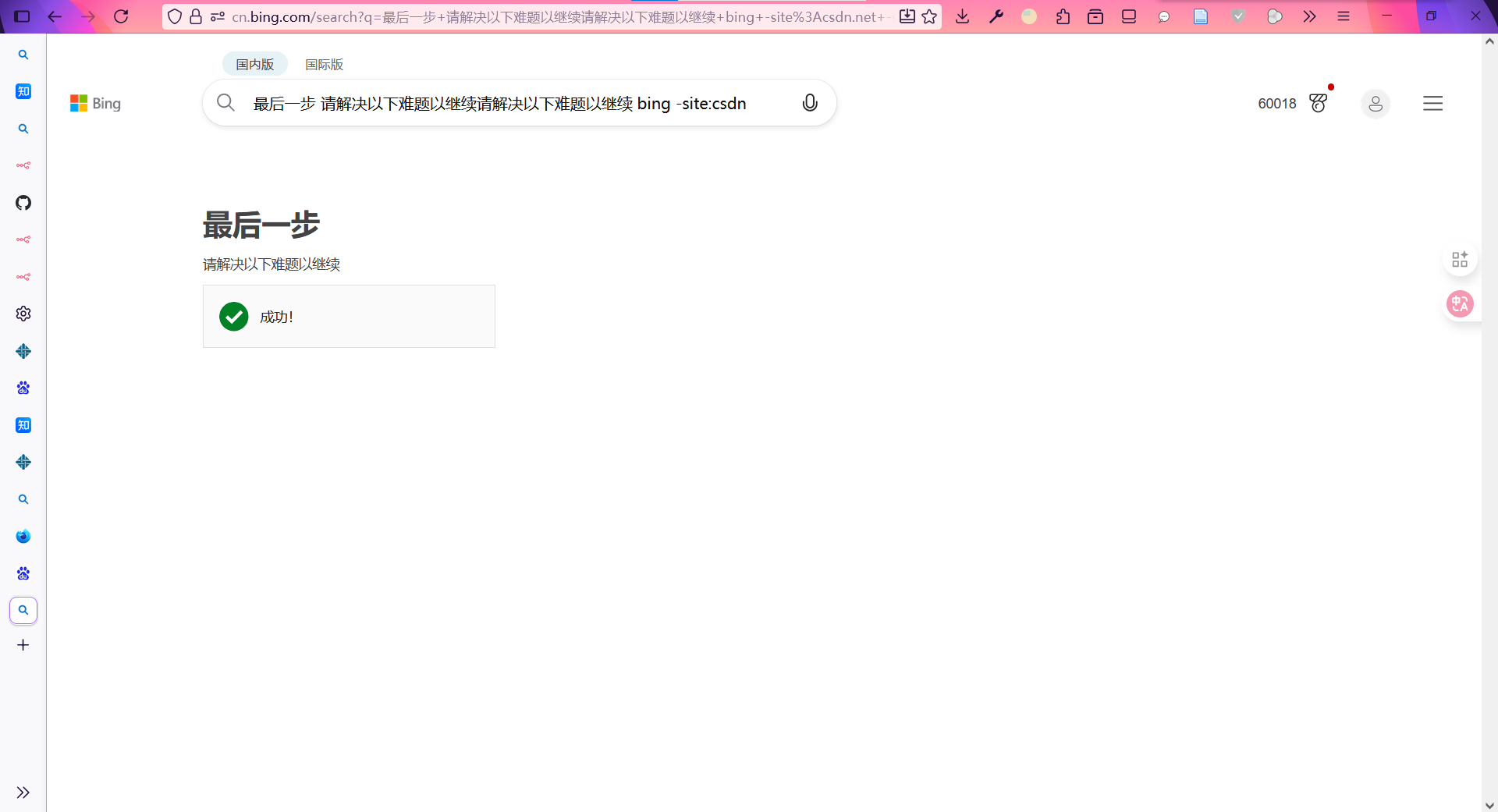The image size is (1498, 812).
Task: Select the highlighted active search tab
Action: coord(23,610)
